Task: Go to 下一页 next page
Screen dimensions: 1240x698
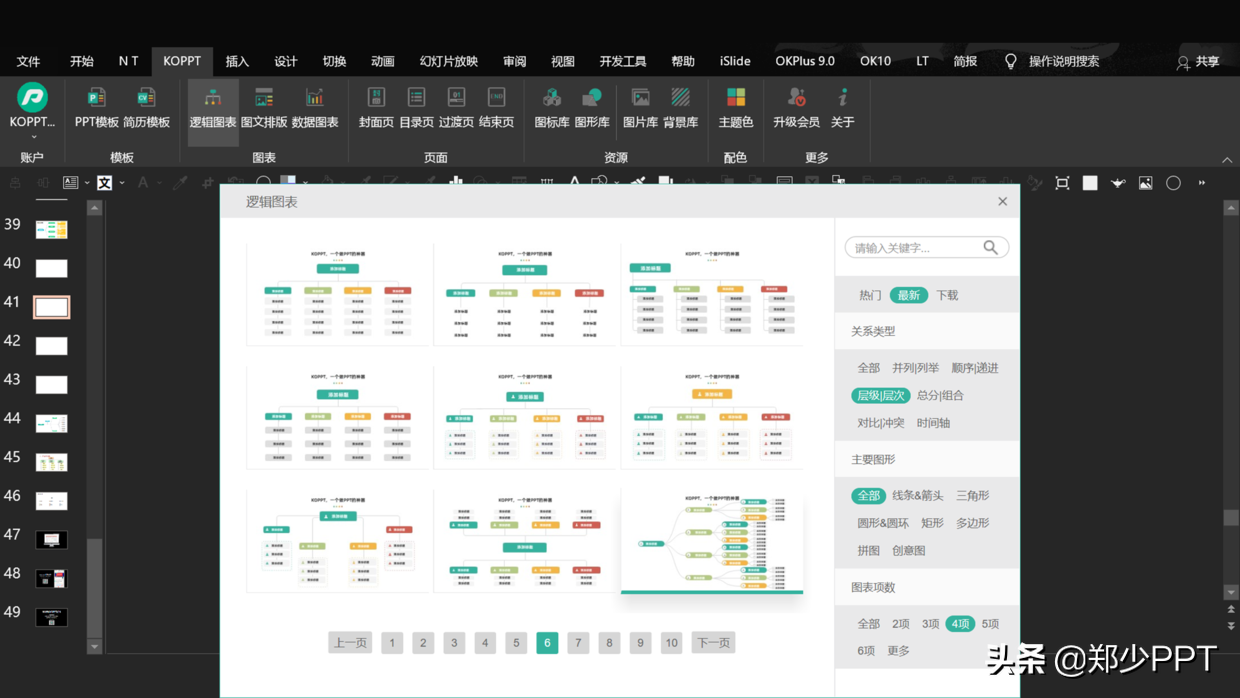Action: [x=713, y=643]
